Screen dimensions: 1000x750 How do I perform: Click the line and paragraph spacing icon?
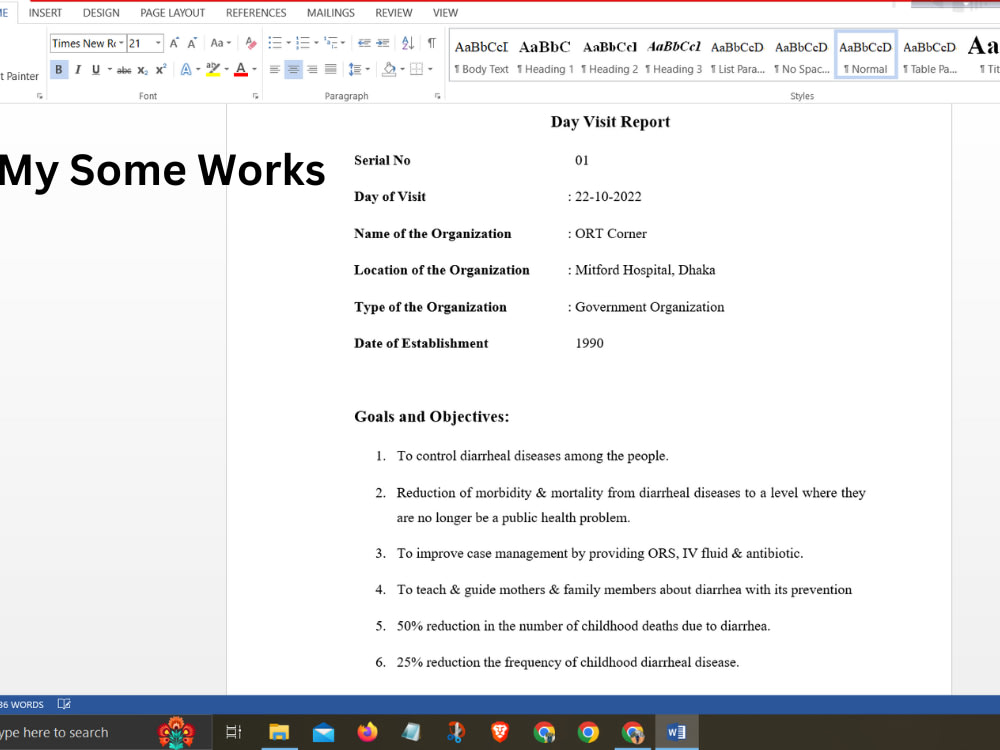(355, 69)
